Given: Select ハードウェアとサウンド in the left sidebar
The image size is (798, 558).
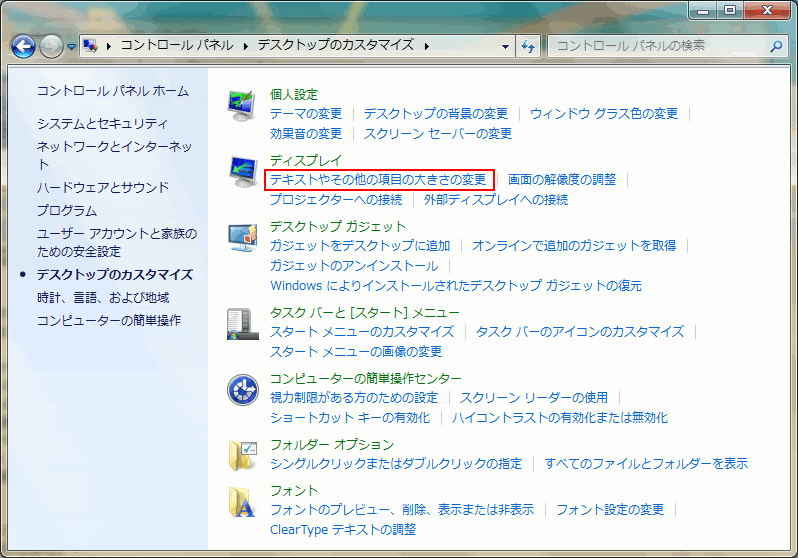Looking at the screenshot, I should coord(103,187).
